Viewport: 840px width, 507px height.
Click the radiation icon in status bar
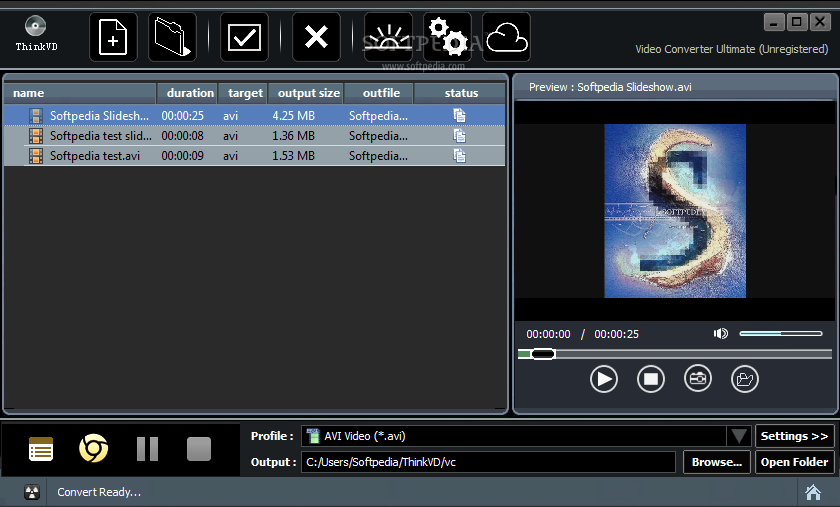[32, 492]
